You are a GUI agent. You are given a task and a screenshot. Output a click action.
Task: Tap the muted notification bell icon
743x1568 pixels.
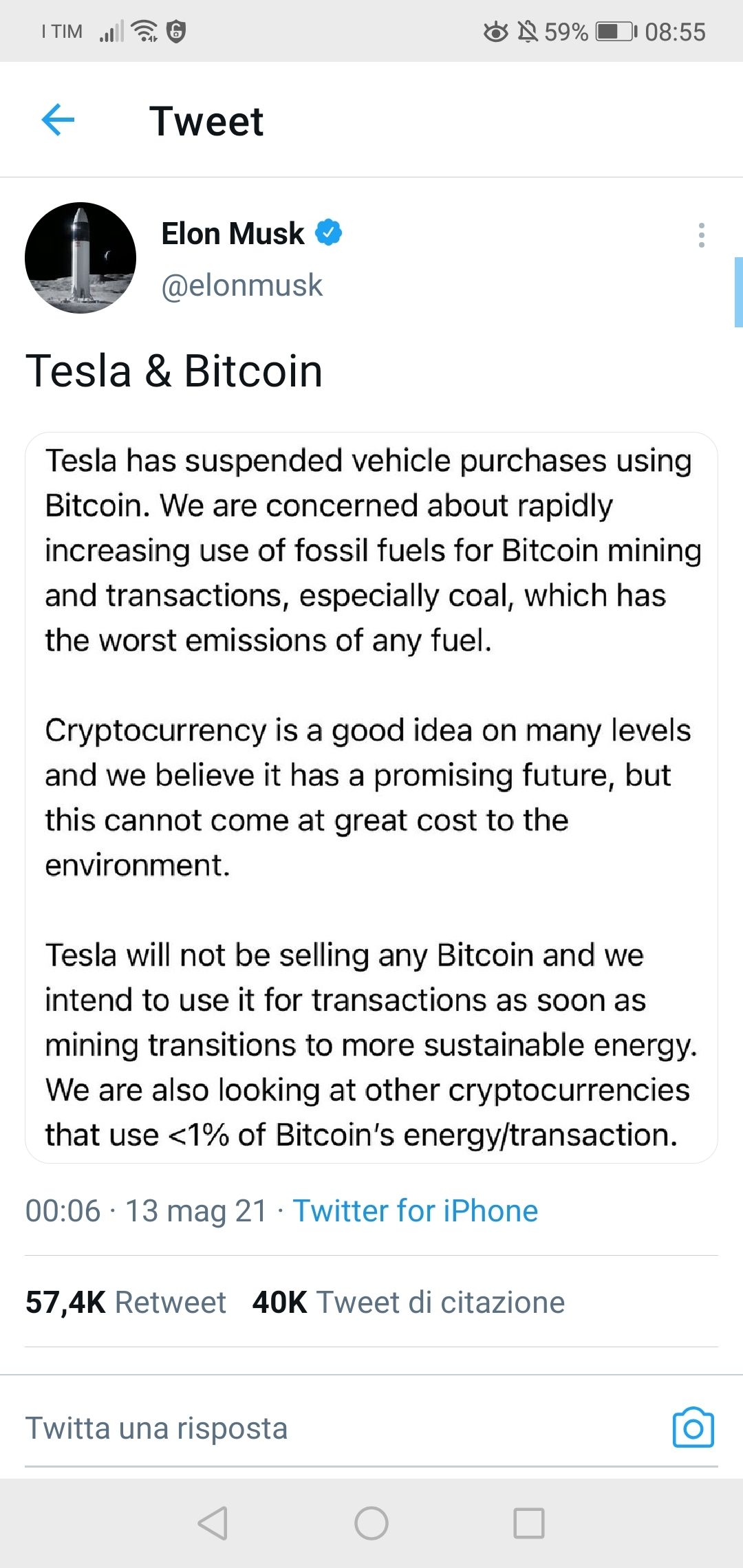point(528,32)
